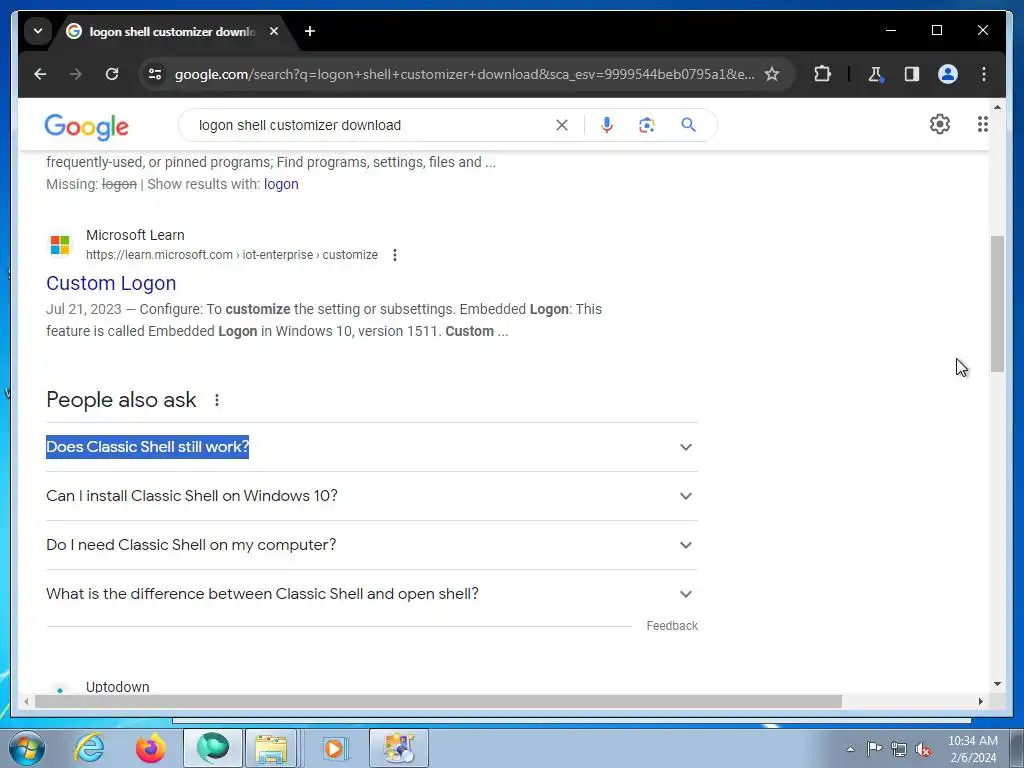Open the tab search dropdown arrow

(38, 31)
